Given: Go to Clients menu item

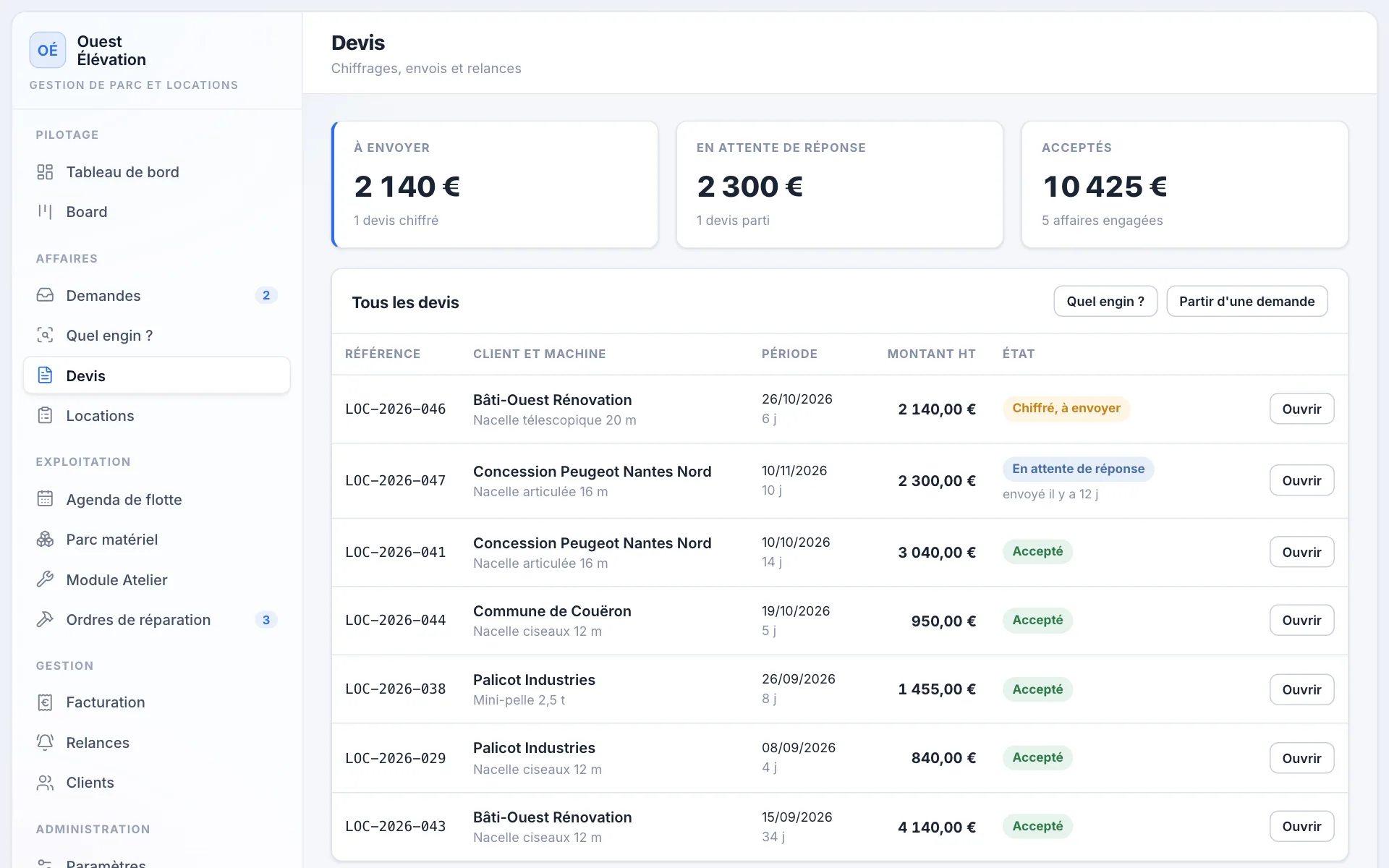Looking at the screenshot, I should [x=157, y=783].
